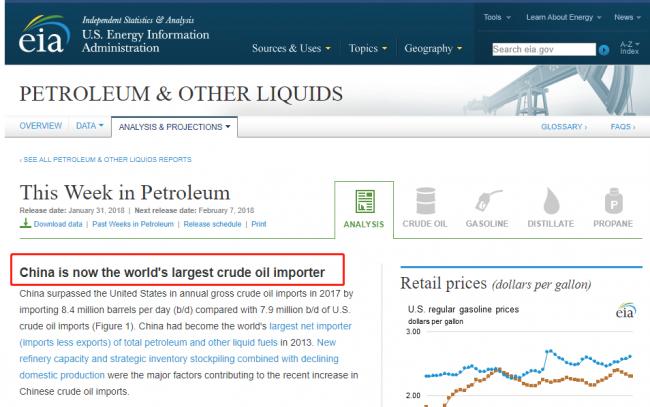Follow the Glossary link

tap(564, 128)
